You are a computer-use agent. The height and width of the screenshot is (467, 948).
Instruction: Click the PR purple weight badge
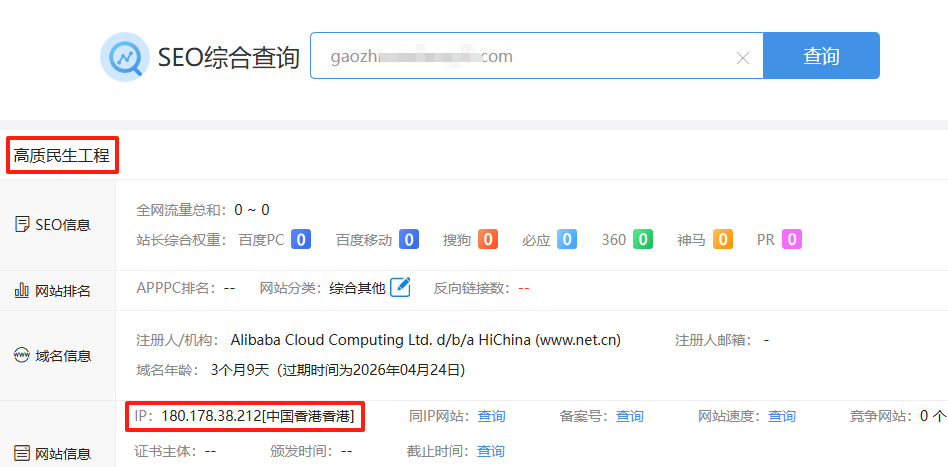click(791, 240)
